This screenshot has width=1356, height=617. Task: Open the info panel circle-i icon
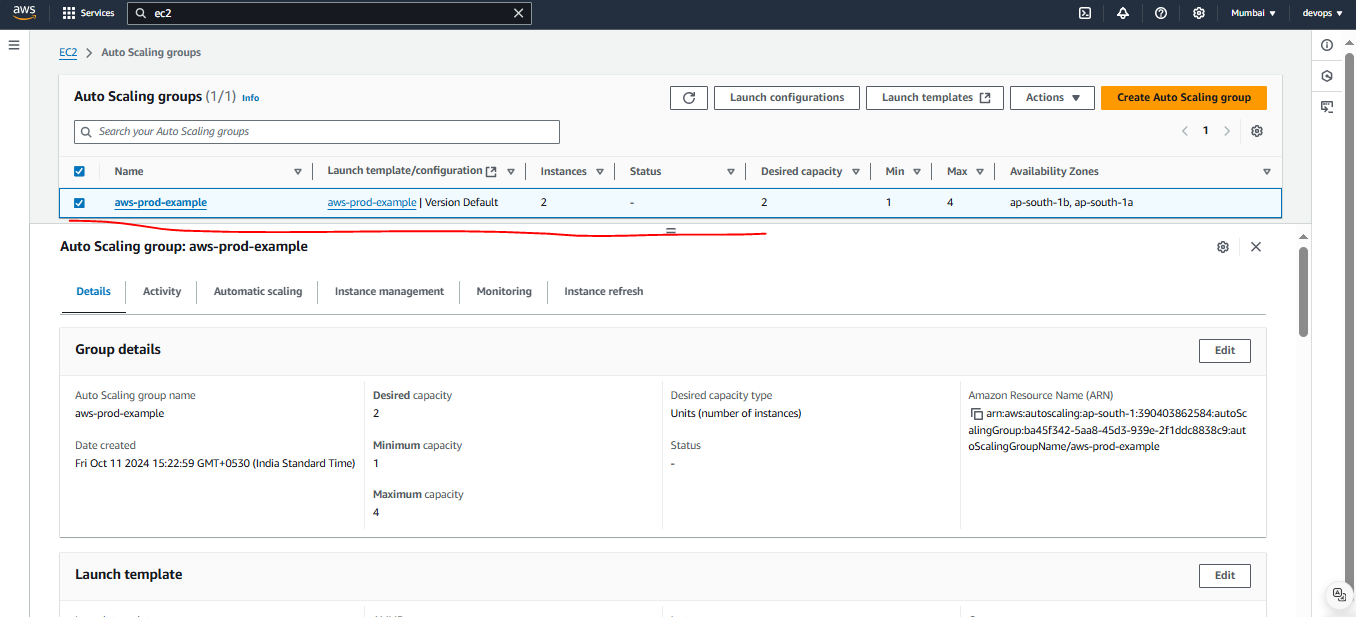1327,45
